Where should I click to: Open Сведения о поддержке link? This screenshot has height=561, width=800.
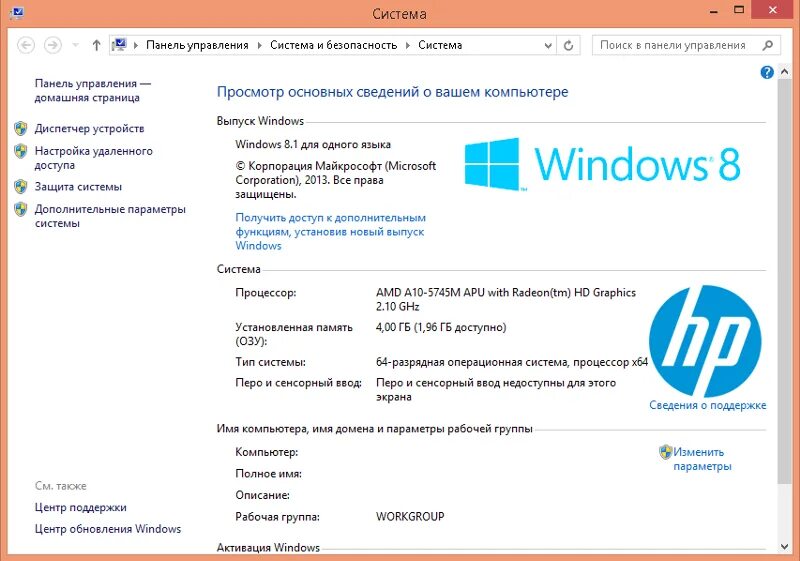click(x=707, y=405)
